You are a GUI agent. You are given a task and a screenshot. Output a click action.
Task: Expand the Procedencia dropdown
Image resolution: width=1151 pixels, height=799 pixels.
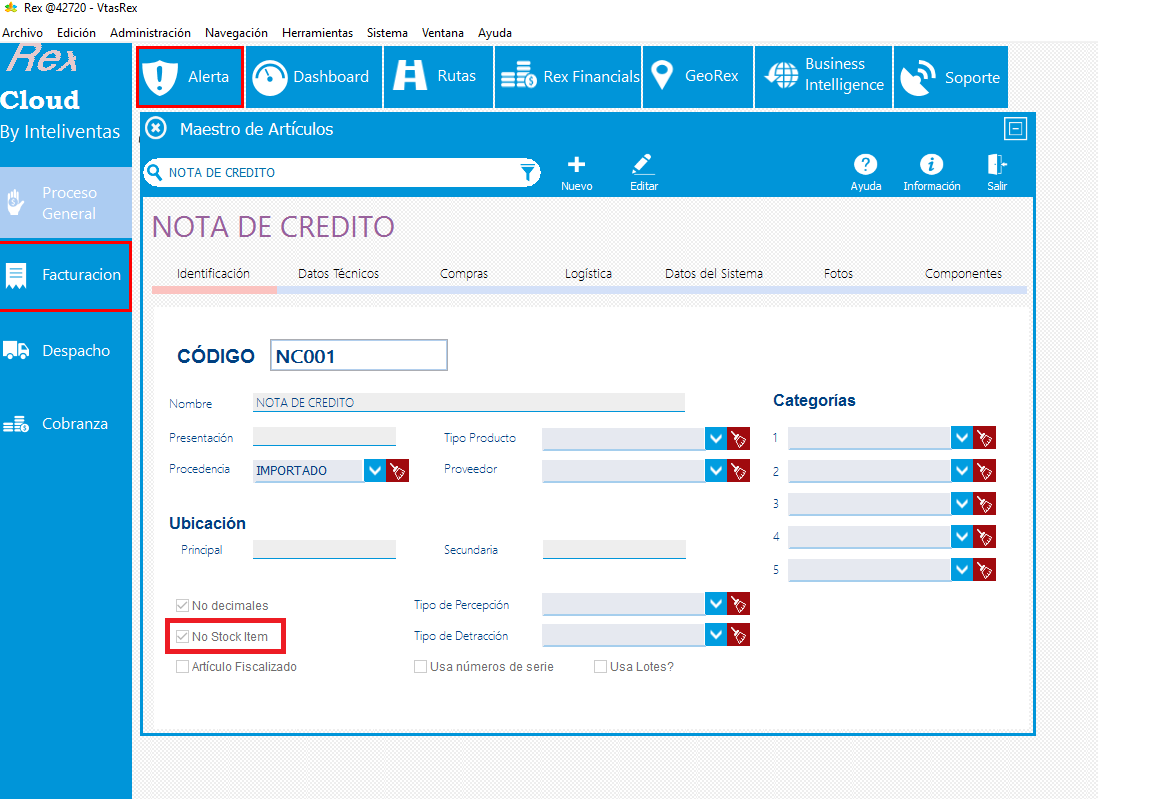click(x=374, y=471)
